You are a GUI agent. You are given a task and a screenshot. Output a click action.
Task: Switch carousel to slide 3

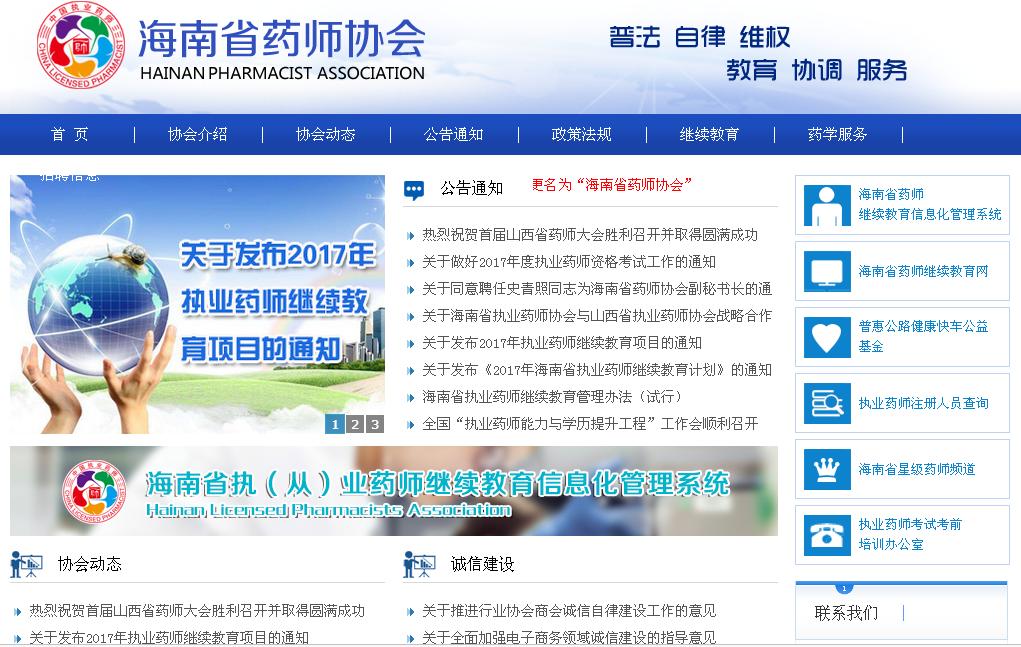pyautogui.click(x=374, y=424)
